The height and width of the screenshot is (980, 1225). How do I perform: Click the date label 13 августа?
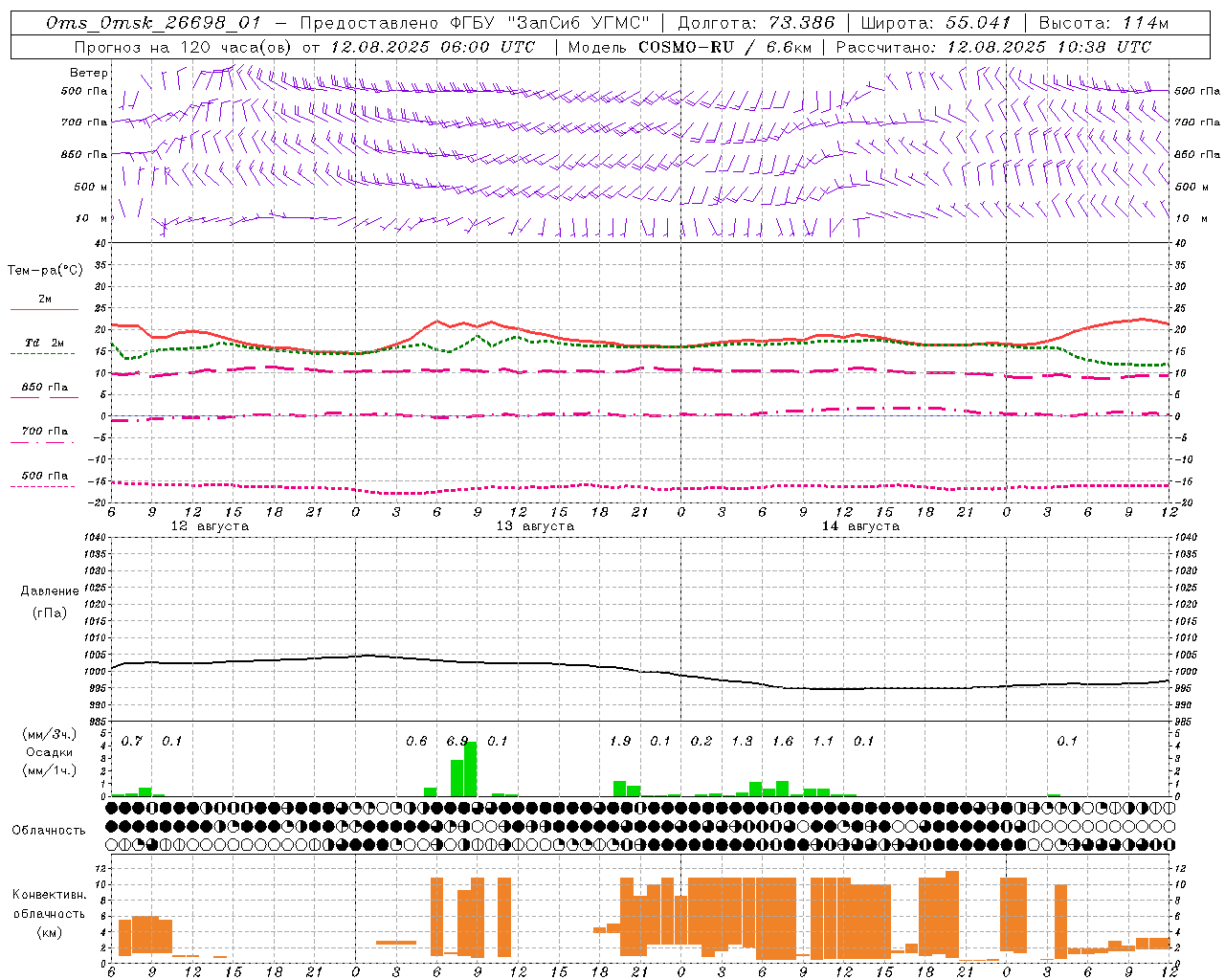tap(535, 526)
